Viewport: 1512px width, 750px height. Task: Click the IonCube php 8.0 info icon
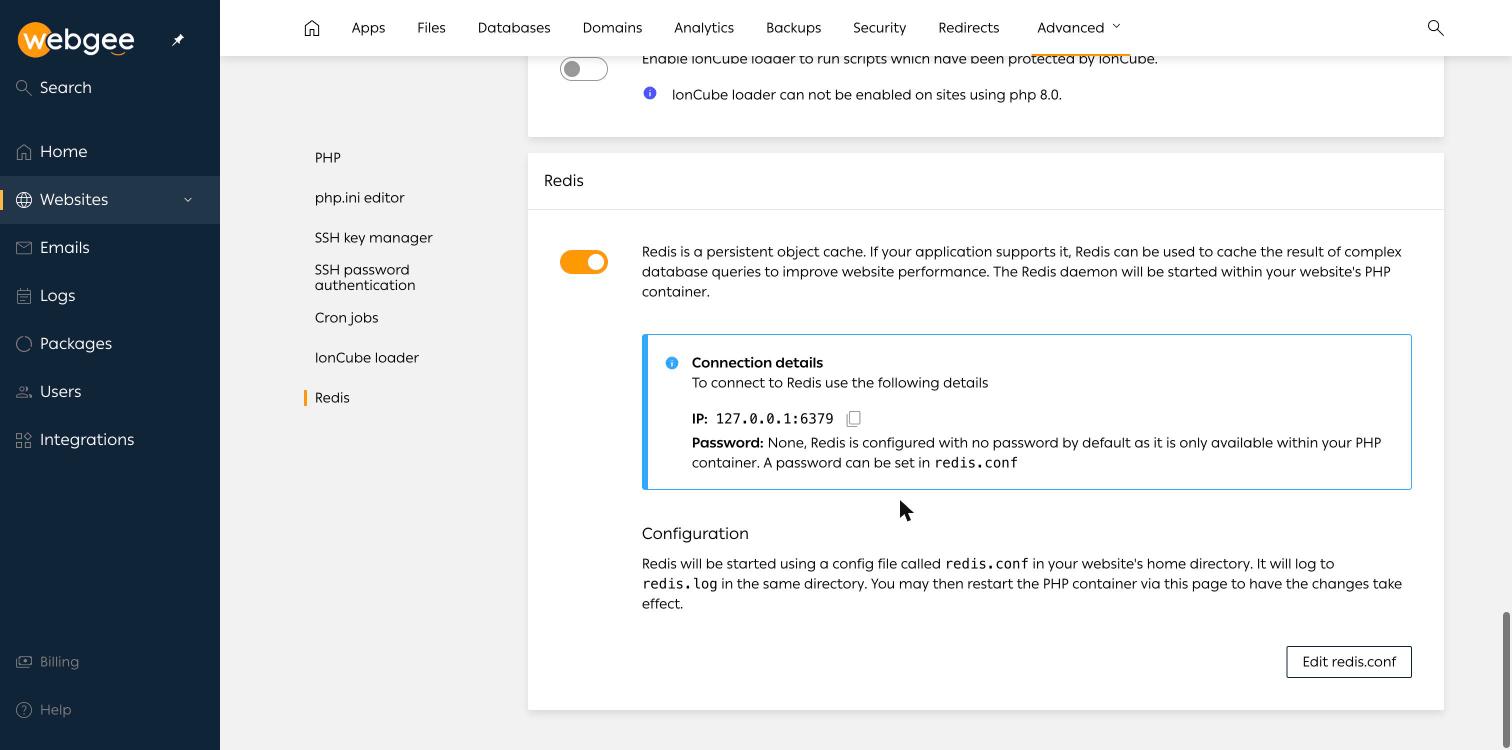pyautogui.click(x=650, y=93)
